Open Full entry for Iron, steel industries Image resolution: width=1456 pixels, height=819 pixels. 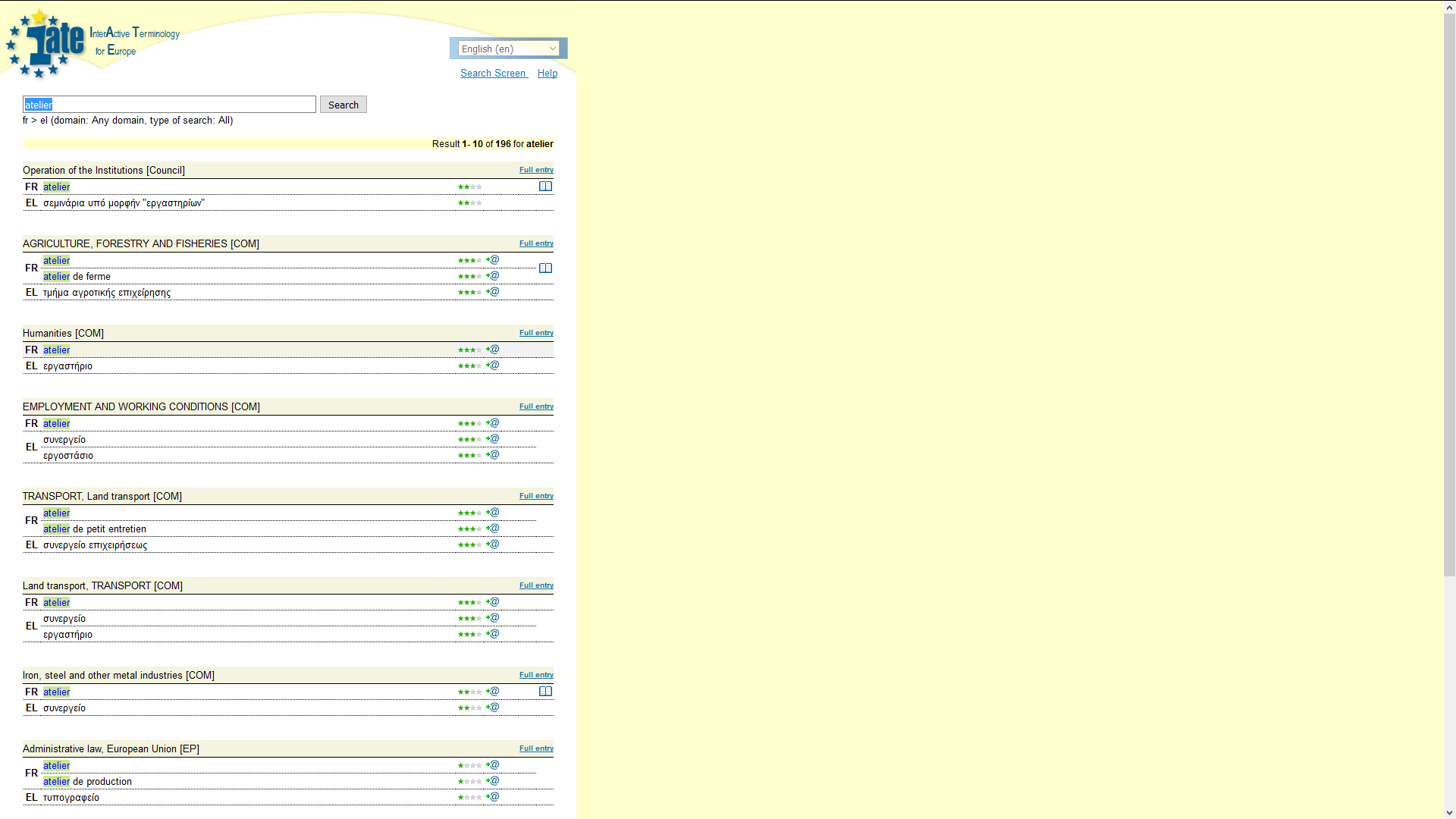click(536, 675)
